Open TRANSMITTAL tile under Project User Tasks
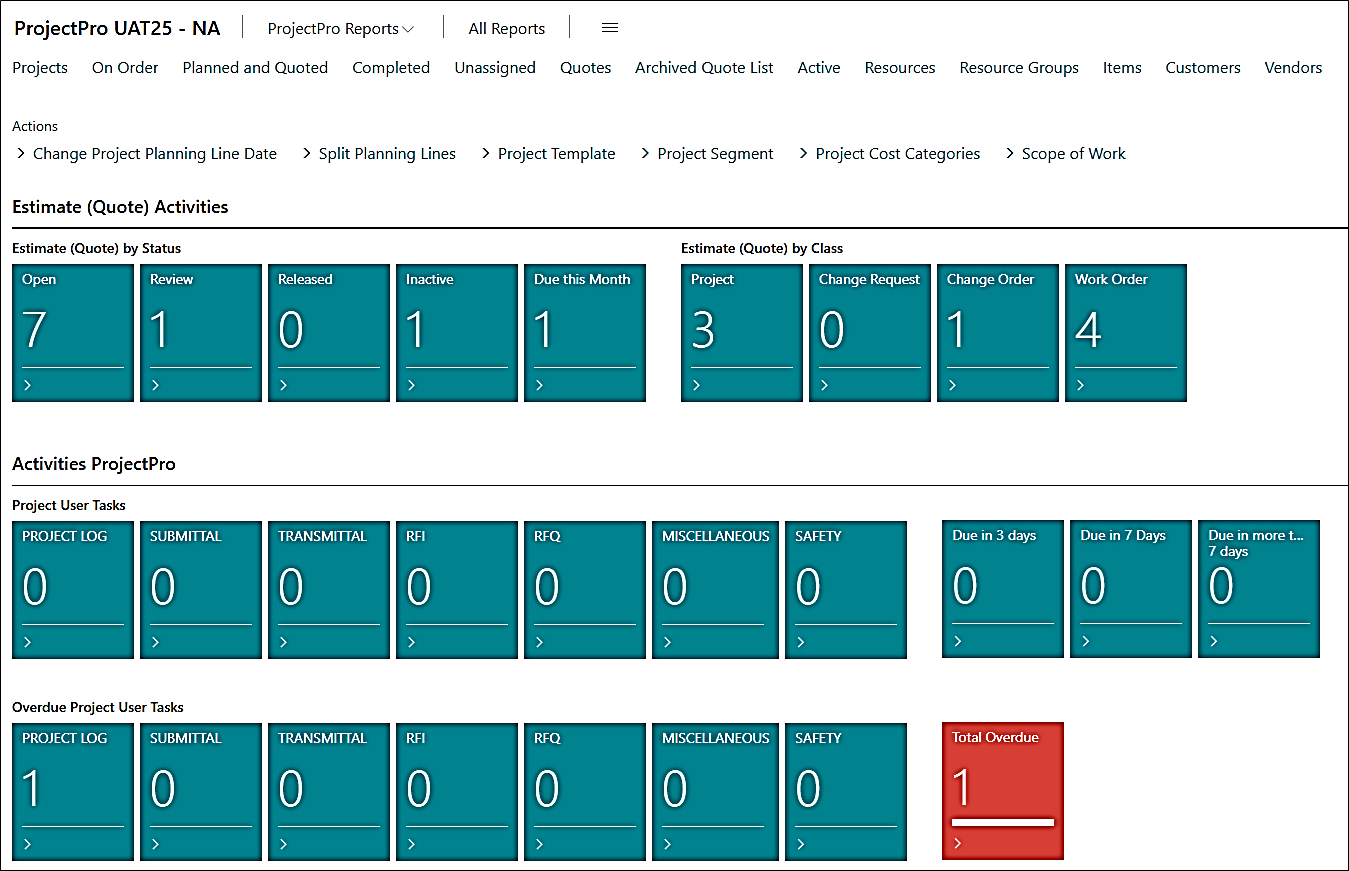This screenshot has width=1349, height=871. pyautogui.click(x=329, y=590)
